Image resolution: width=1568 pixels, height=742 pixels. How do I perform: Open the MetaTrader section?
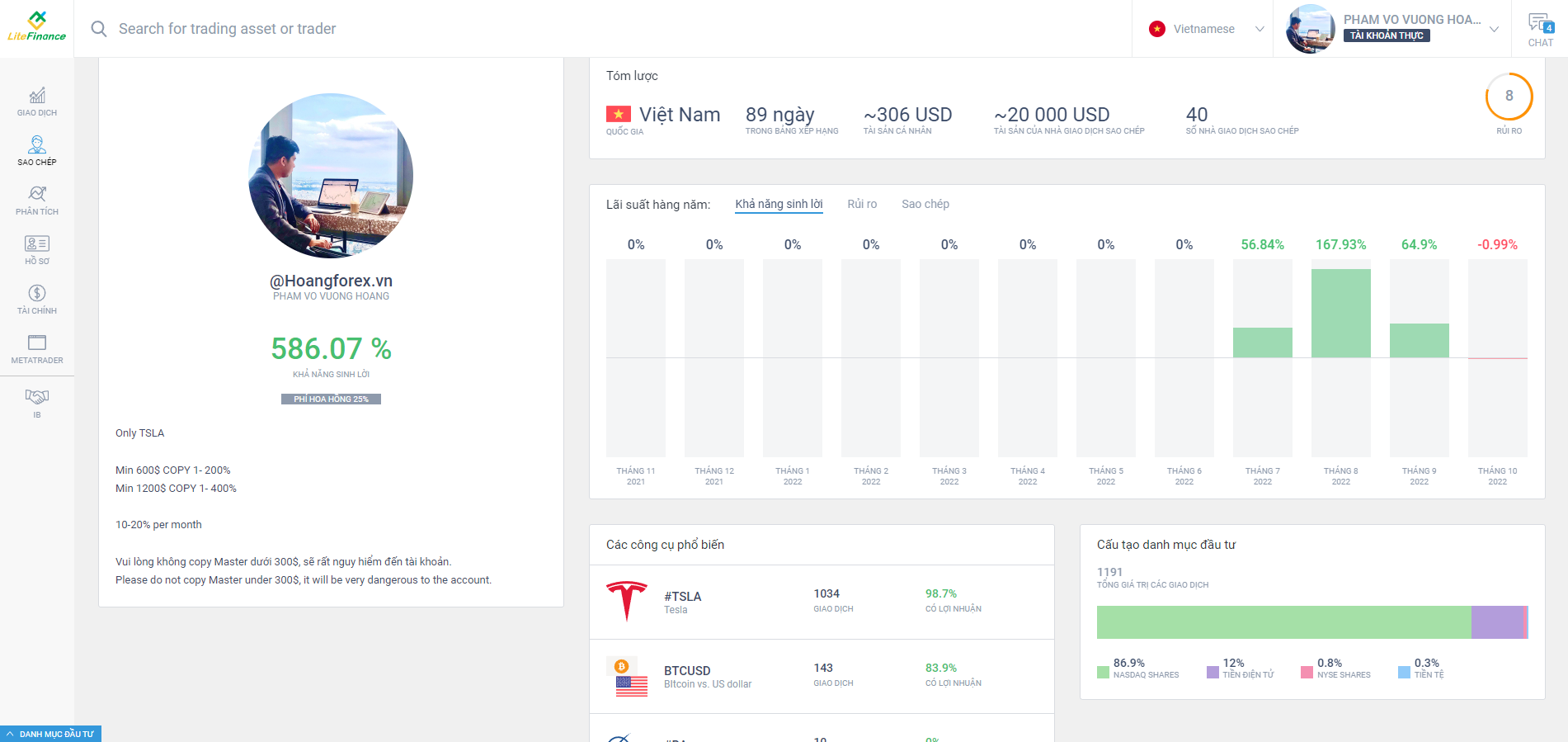tap(37, 349)
